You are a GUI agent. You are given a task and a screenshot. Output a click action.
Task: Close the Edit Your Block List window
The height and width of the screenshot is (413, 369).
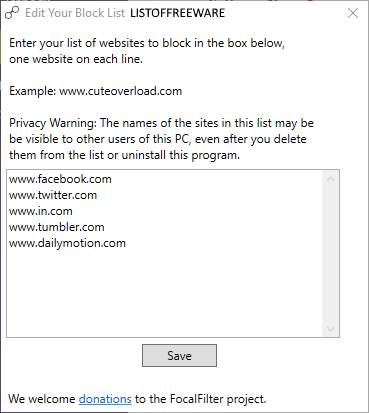(353, 13)
